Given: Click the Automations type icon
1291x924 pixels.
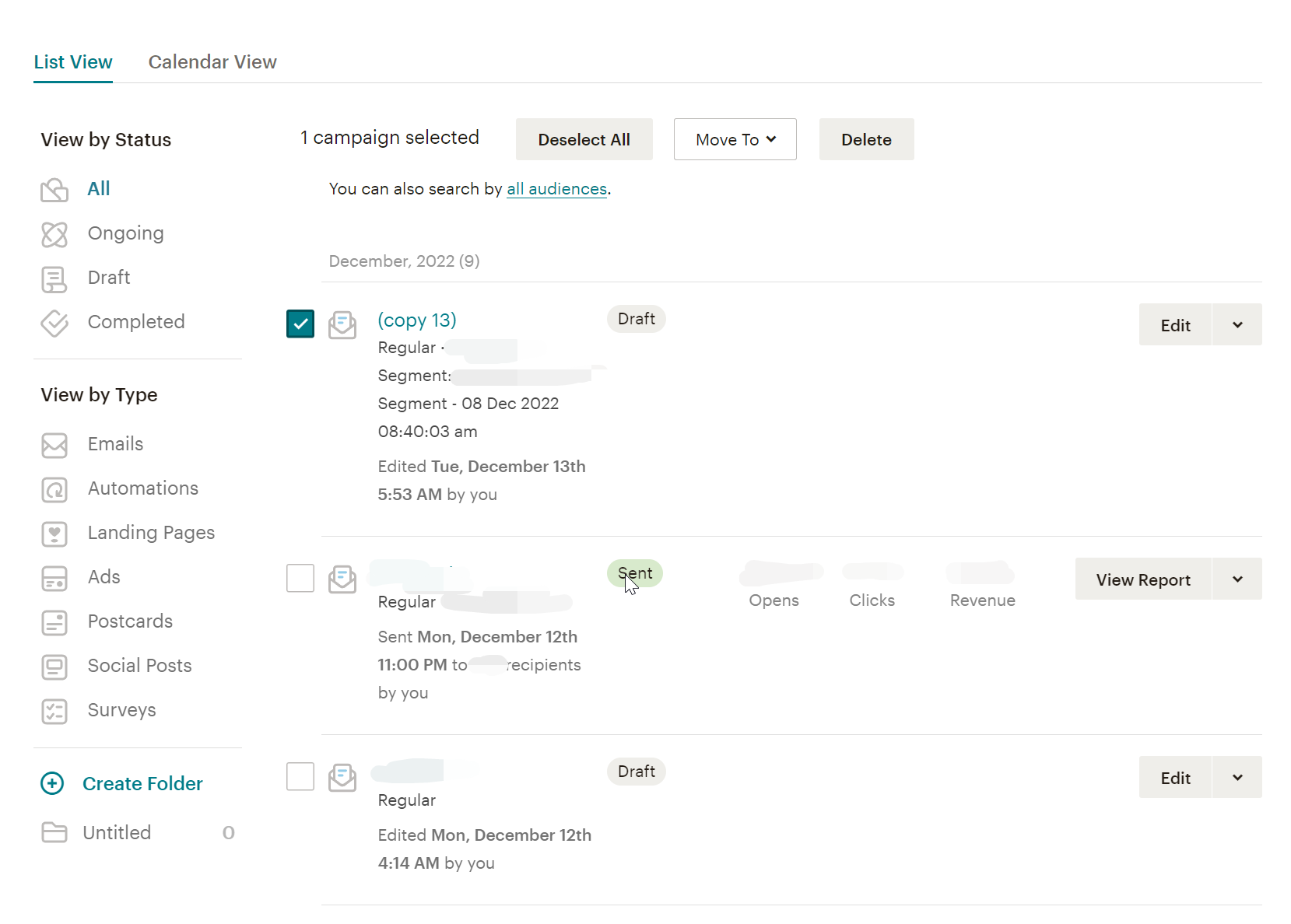Looking at the screenshot, I should point(54,489).
